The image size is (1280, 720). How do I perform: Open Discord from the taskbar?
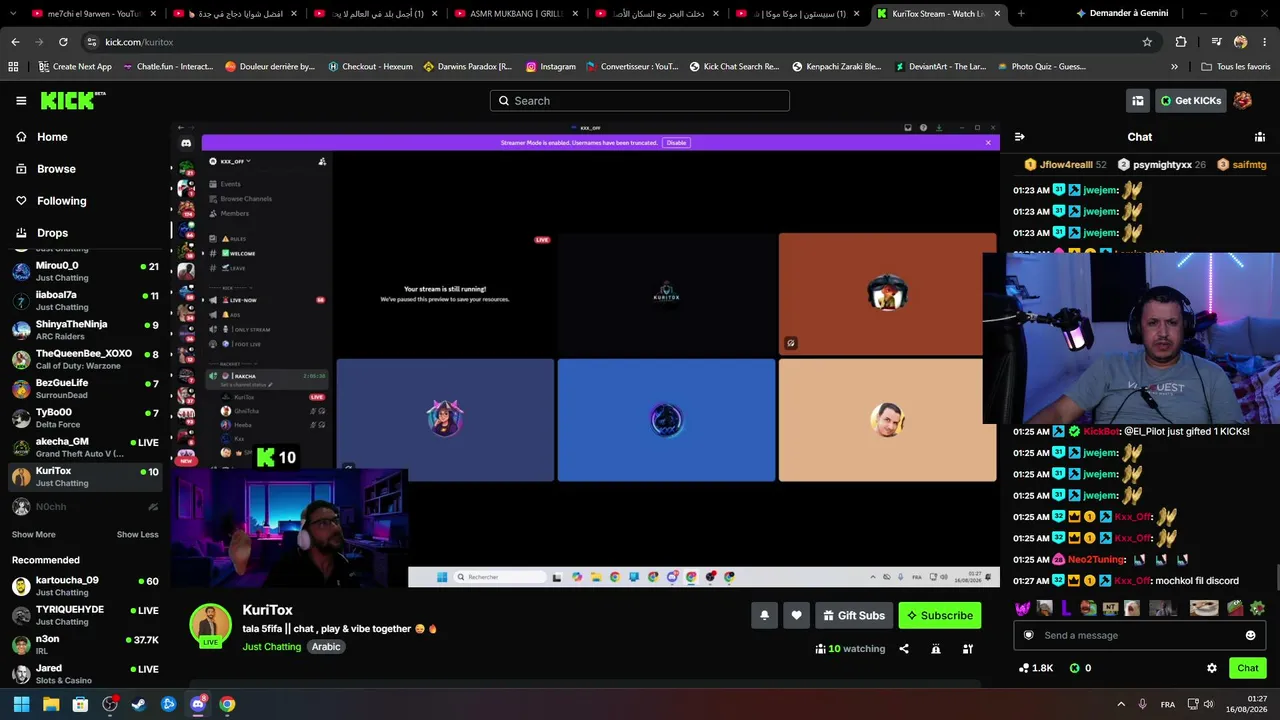pyautogui.click(x=198, y=704)
